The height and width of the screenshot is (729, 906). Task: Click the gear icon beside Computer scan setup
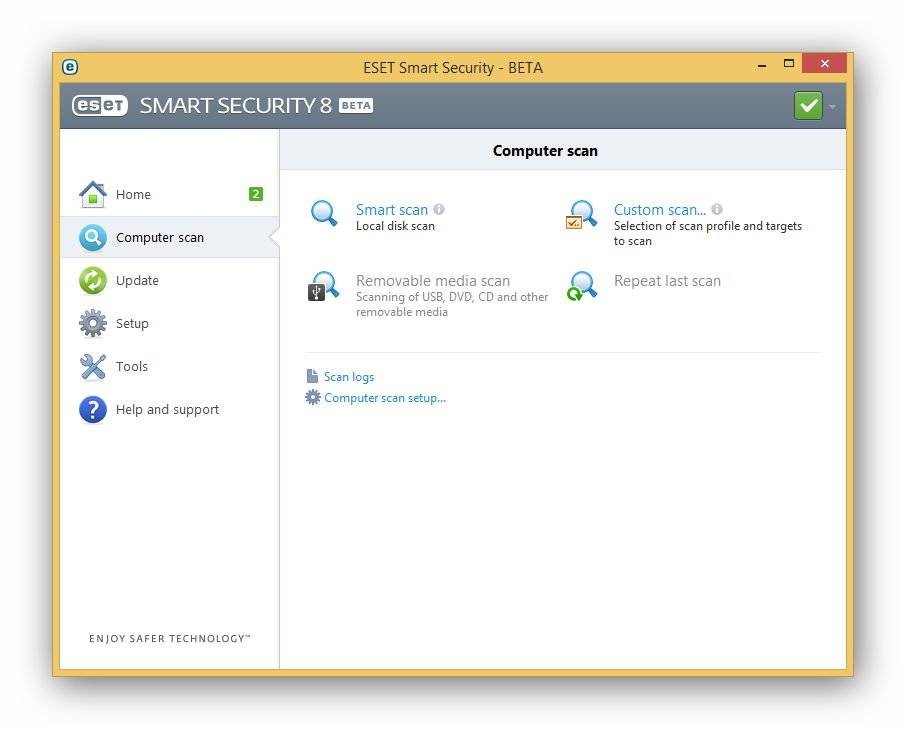tap(313, 397)
